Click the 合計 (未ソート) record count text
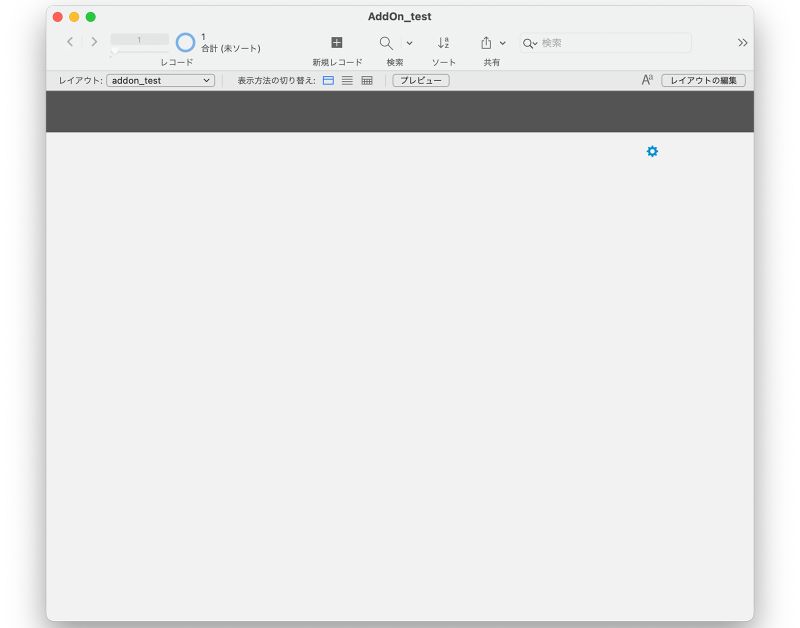 [x=231, y=48]
